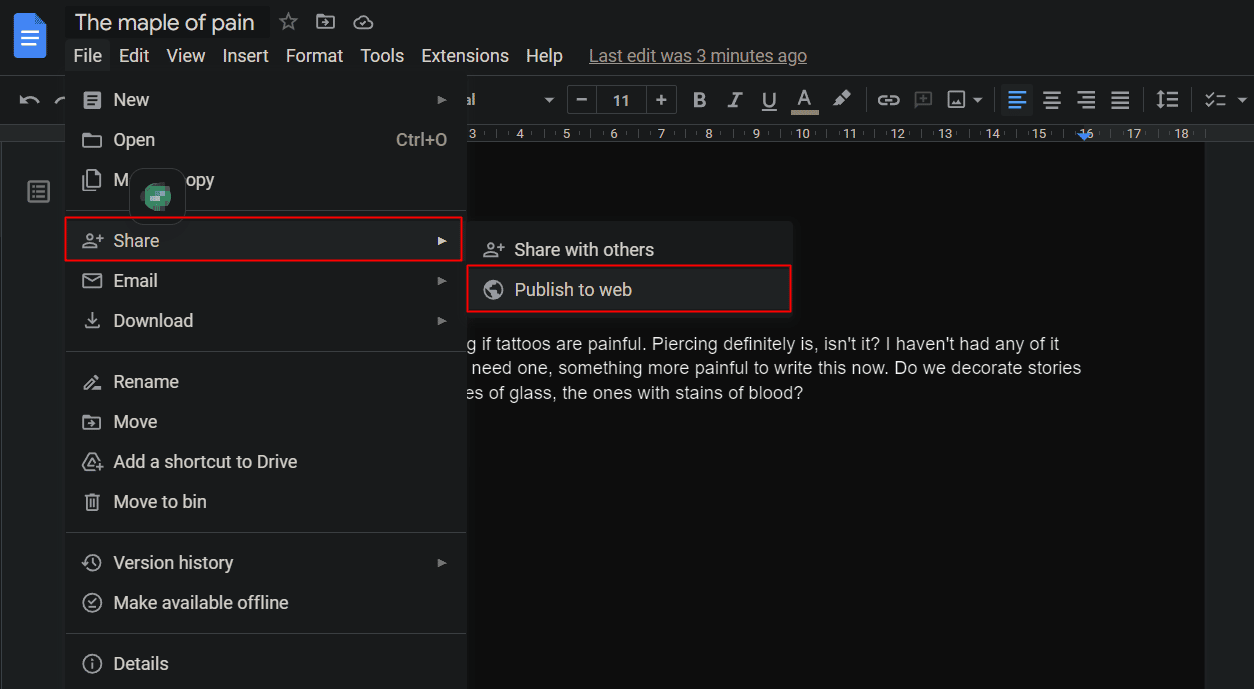Open the Format menu
Screen dimensions: 1254x689
click(x=314, y=56)
